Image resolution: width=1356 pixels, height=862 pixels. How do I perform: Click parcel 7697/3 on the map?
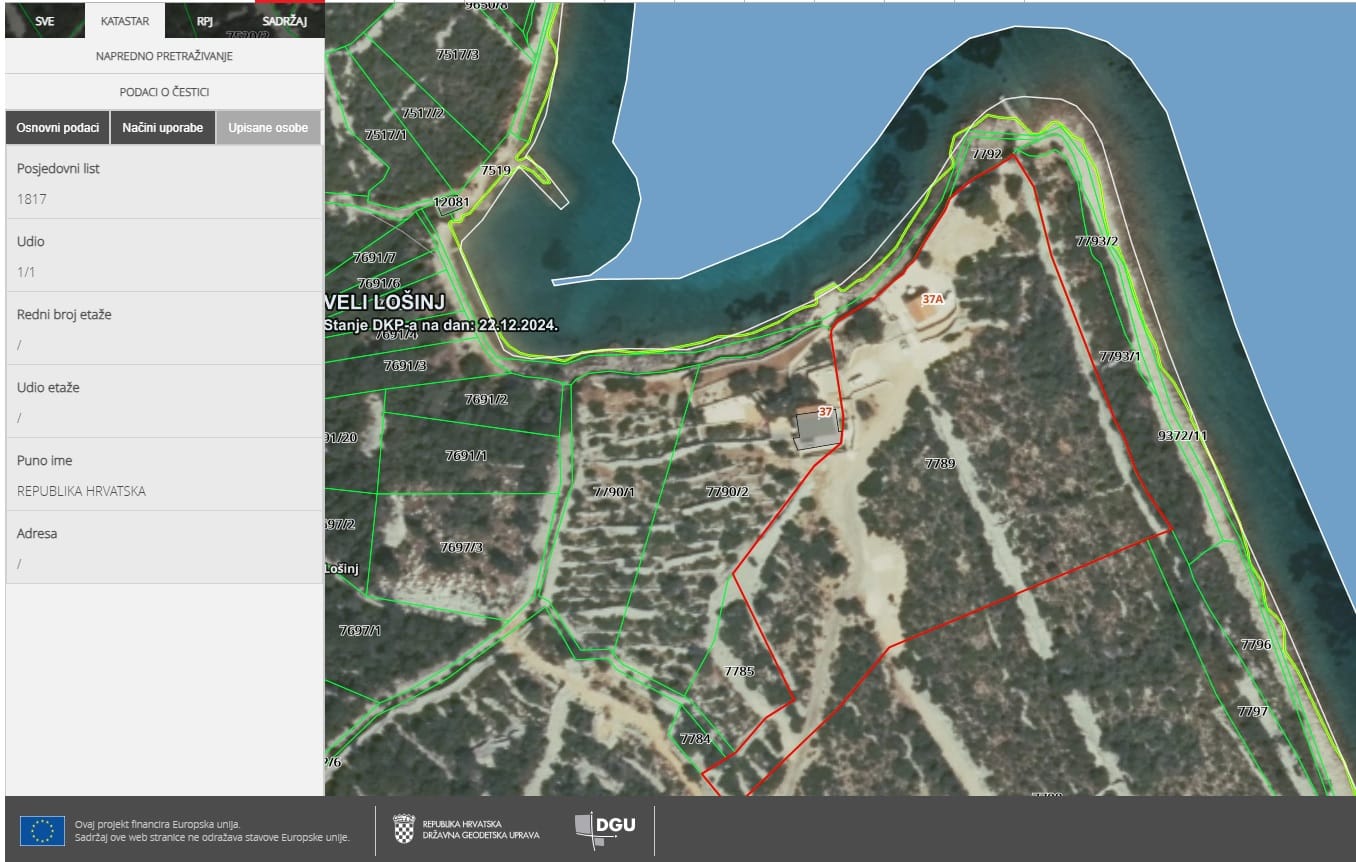click(x=461, y=547)
